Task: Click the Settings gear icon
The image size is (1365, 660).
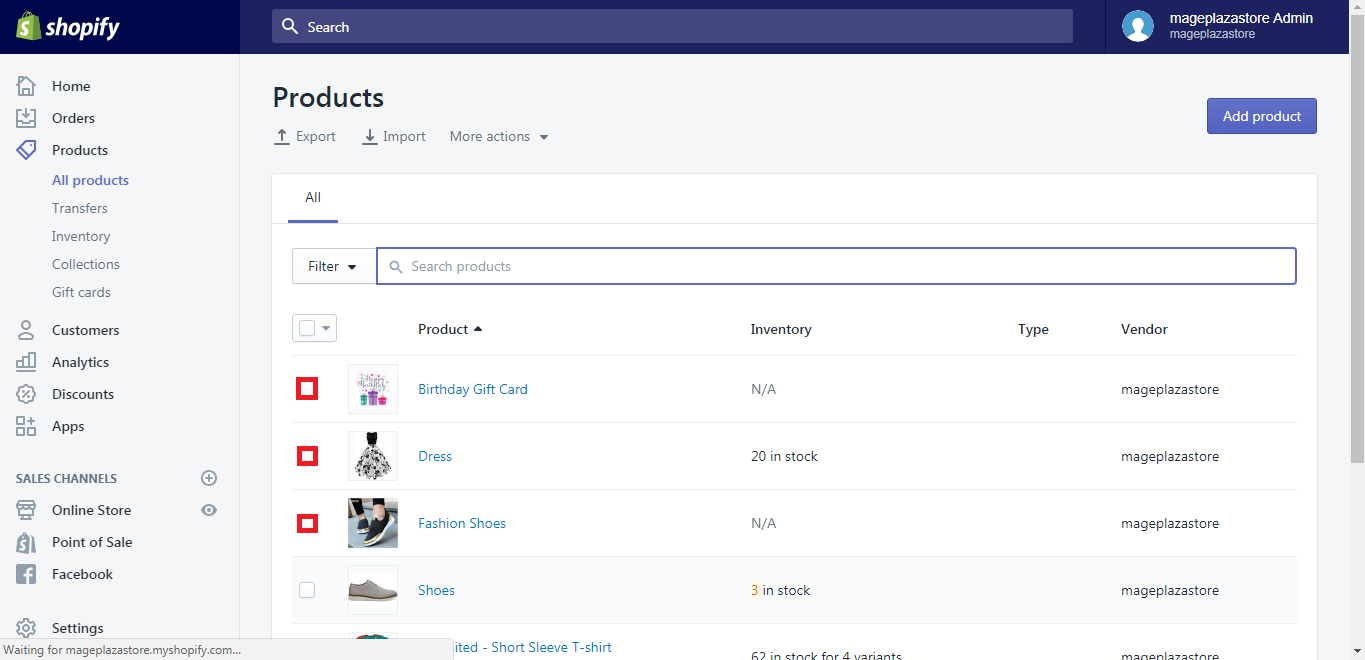Action: 26,628
